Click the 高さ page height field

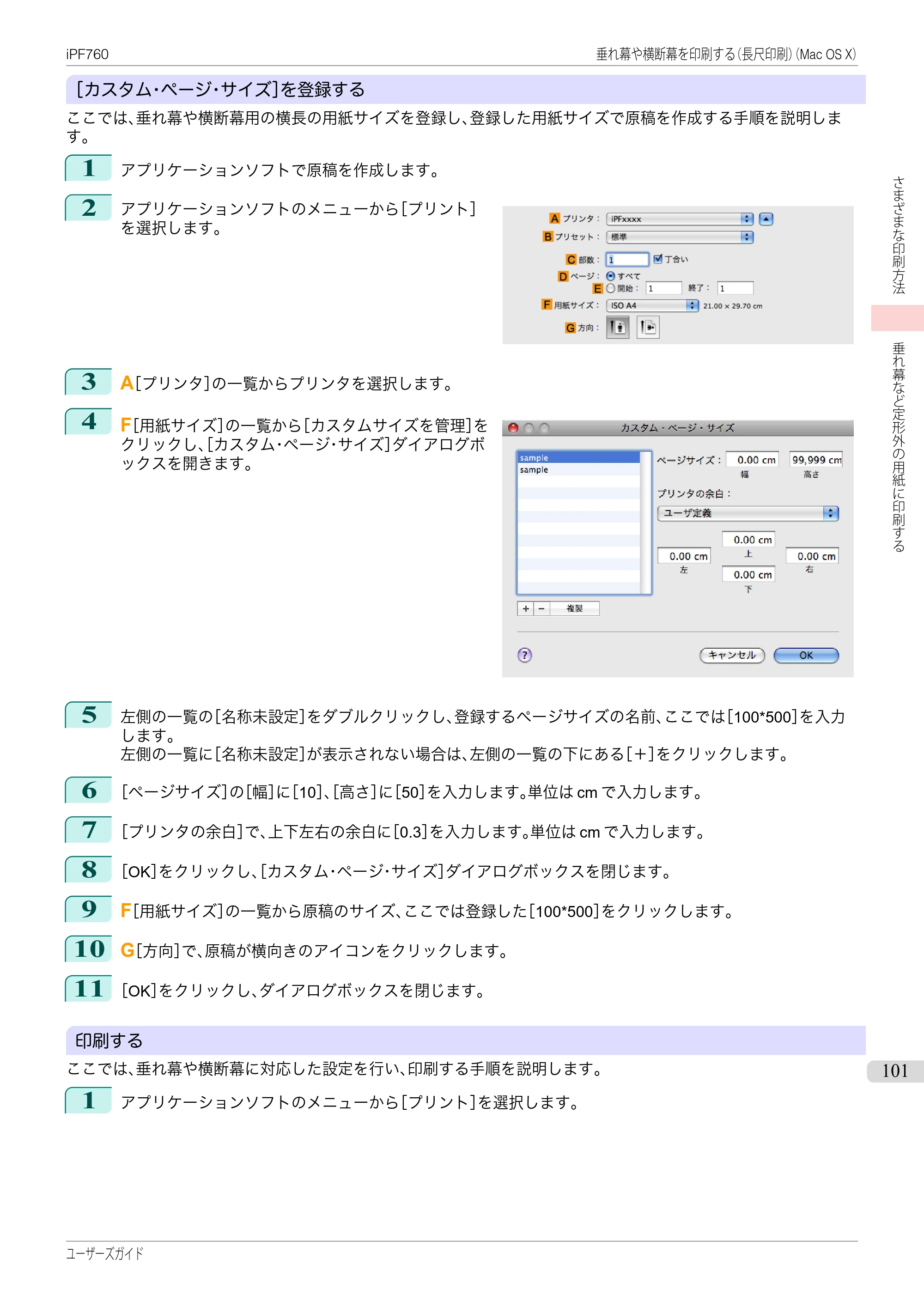point(816,459)
